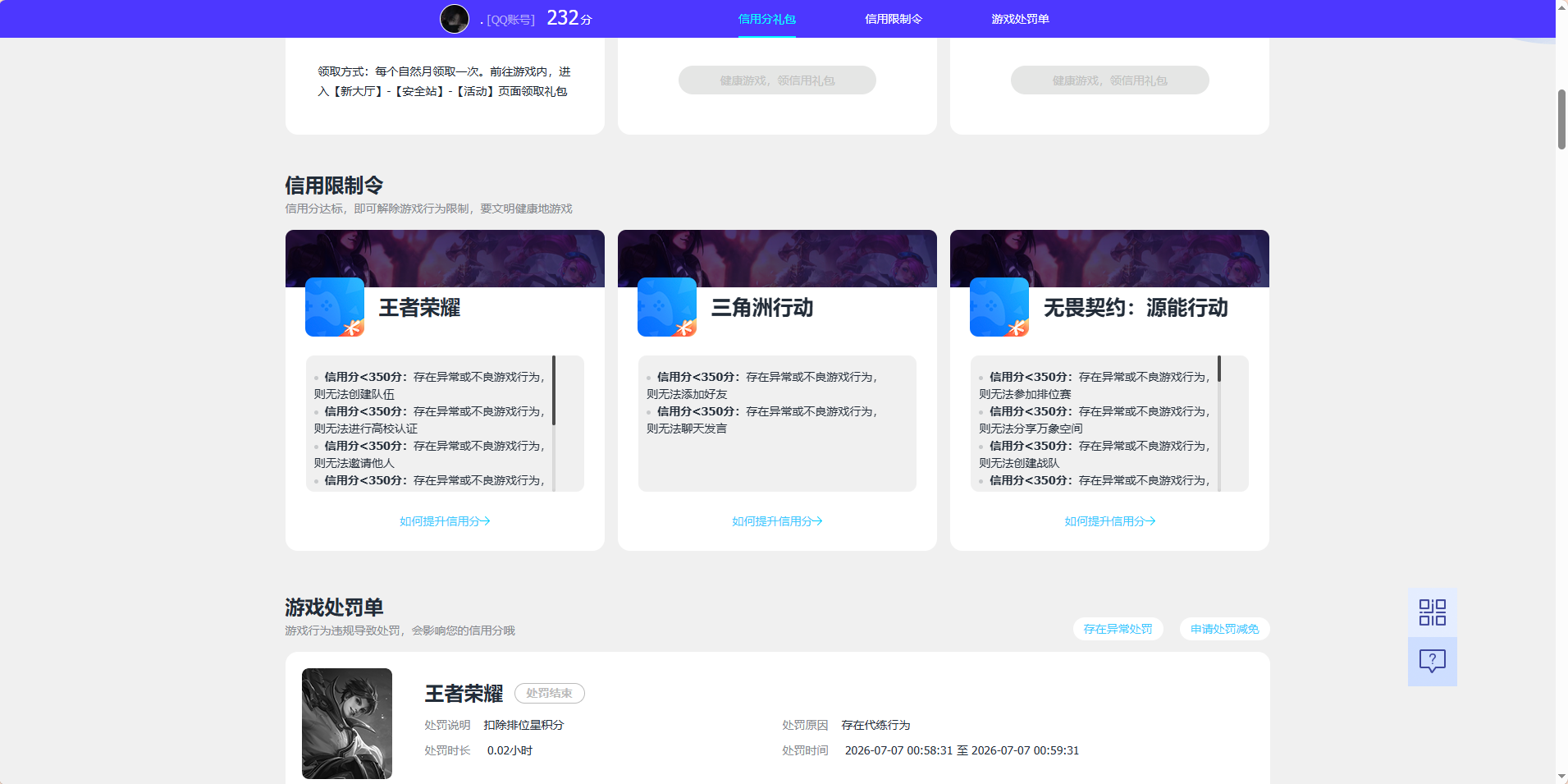This screenshot has width=1568, height=784.
Task: Click 健康游戏，领信用礼包 button in the middle card
Action: tap(777, 80)
